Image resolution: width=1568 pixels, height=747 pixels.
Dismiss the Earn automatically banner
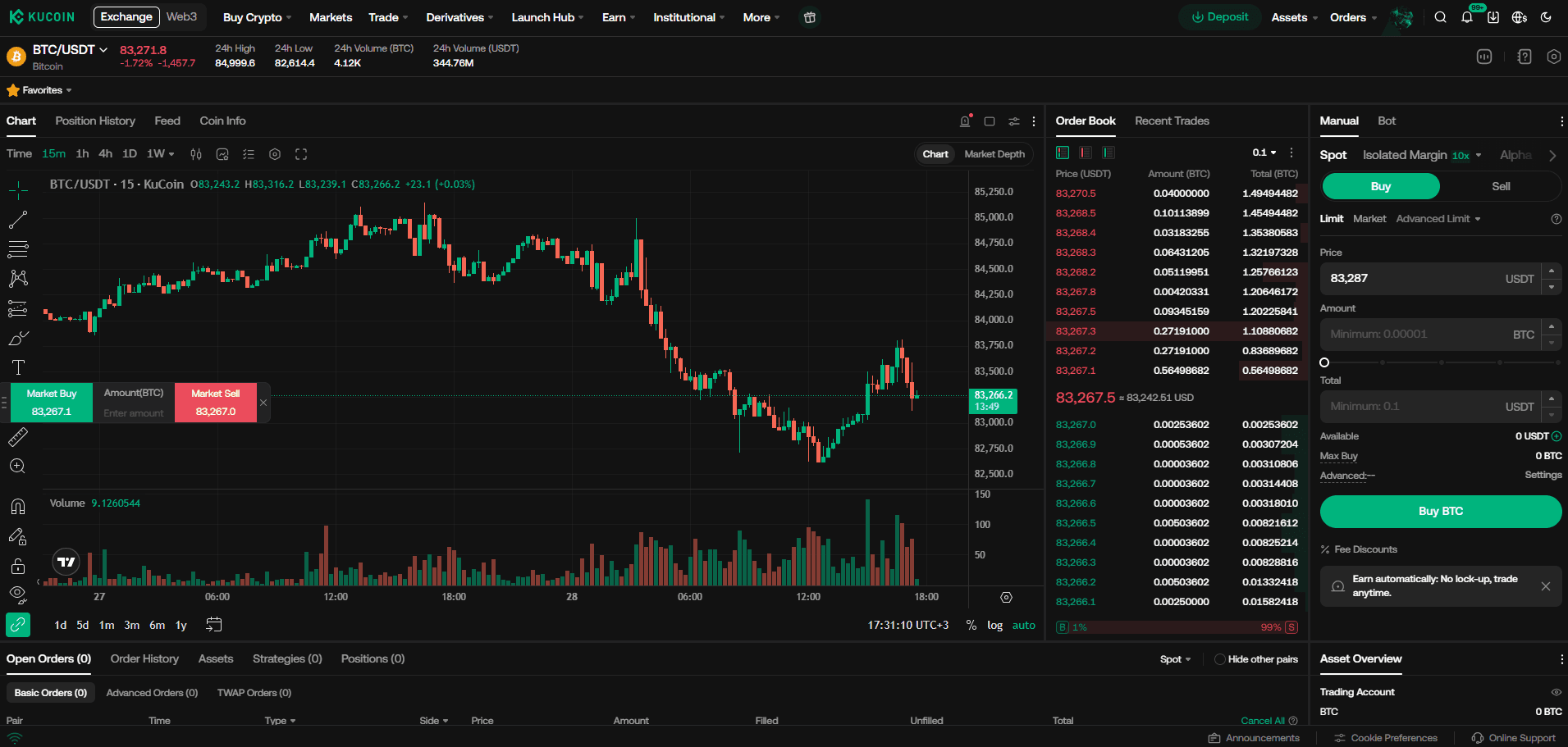[x=1546, y=586]
